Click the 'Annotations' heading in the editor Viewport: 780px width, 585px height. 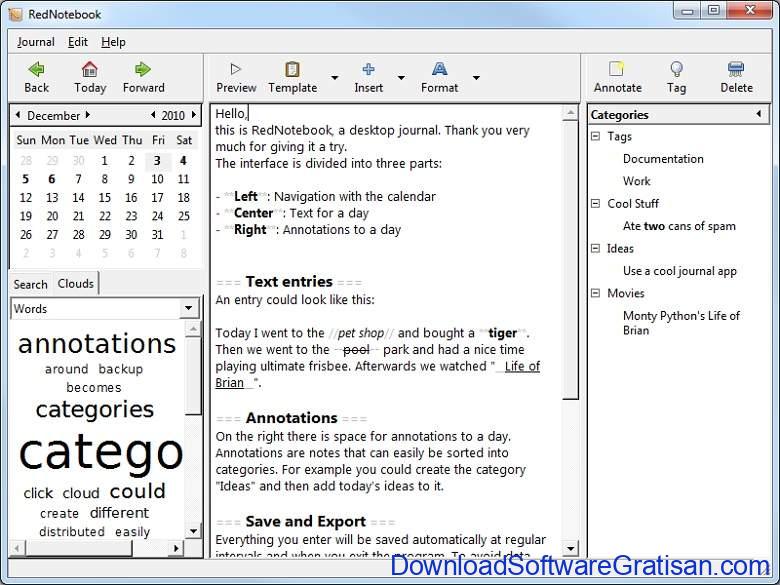[292, 417]
